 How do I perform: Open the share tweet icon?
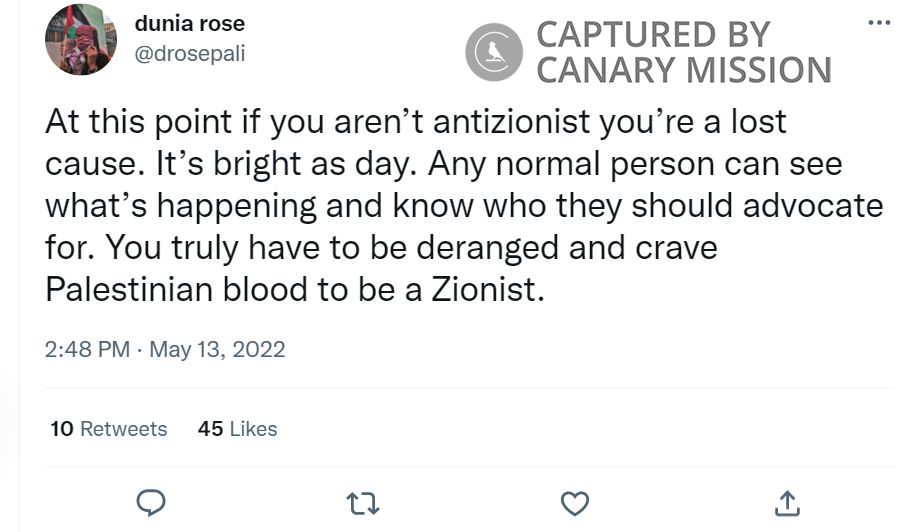787,502
